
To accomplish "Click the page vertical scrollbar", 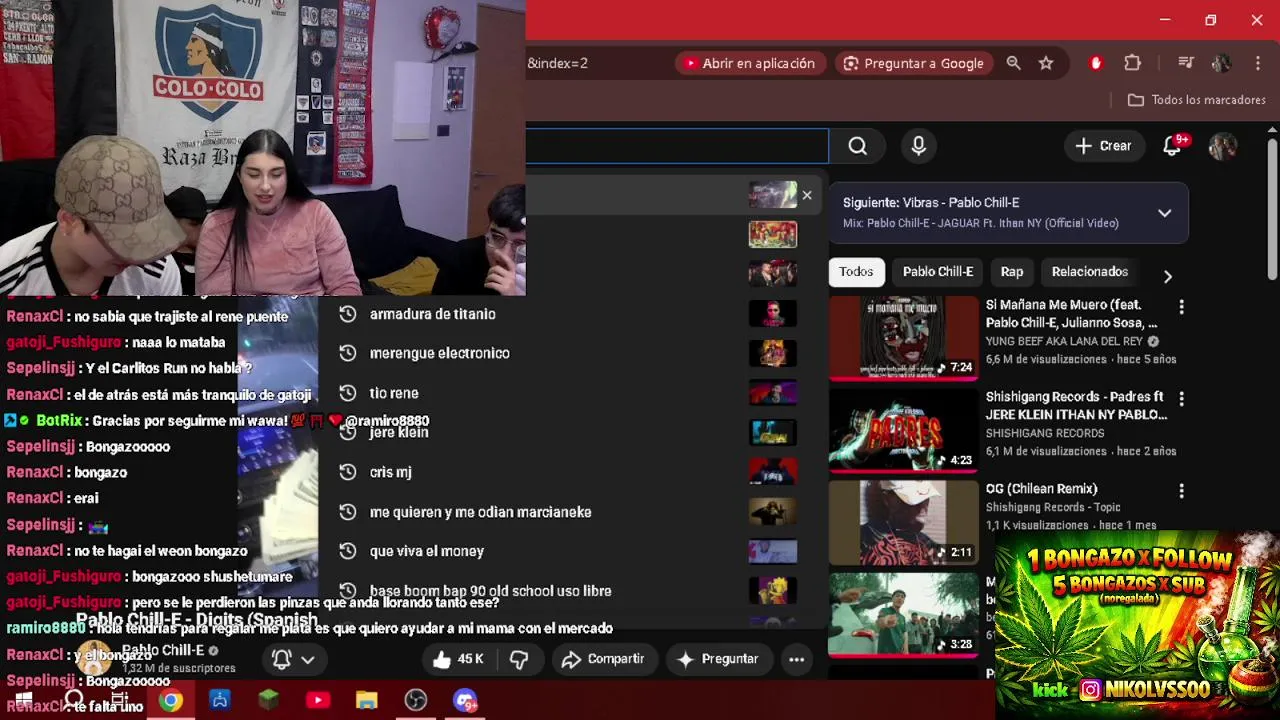I will (x=1272, y=210).
